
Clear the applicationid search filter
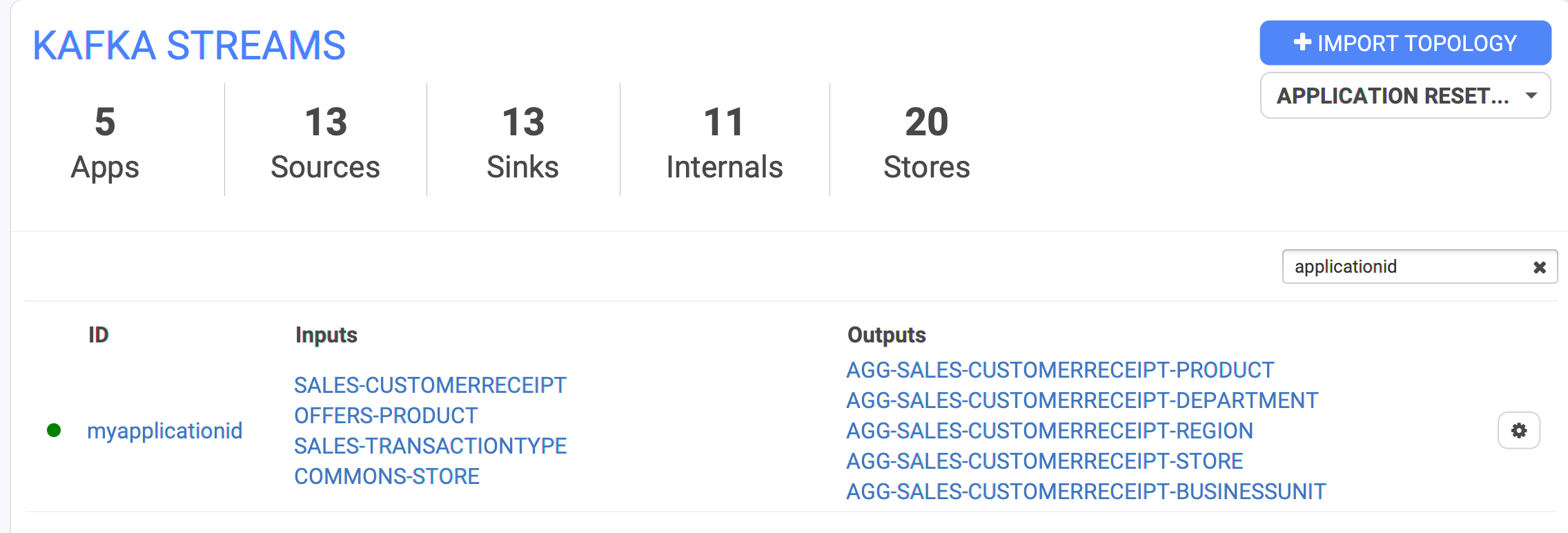[x=1539, y=268]
